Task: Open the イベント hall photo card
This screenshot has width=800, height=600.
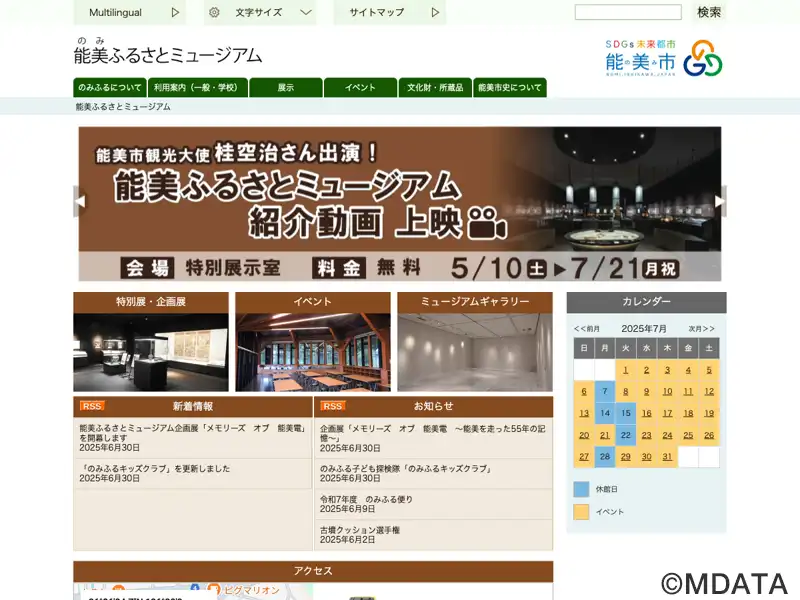Action: coord(313,342)
